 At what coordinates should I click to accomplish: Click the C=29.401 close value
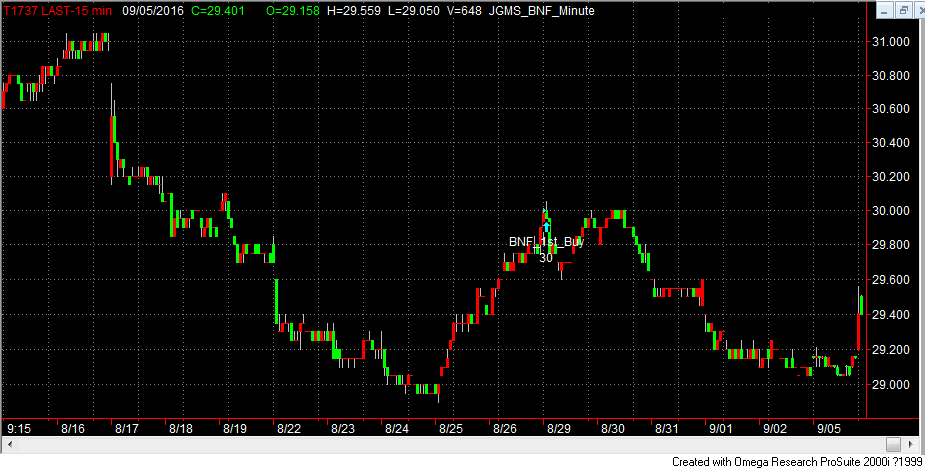click(218, 11)
